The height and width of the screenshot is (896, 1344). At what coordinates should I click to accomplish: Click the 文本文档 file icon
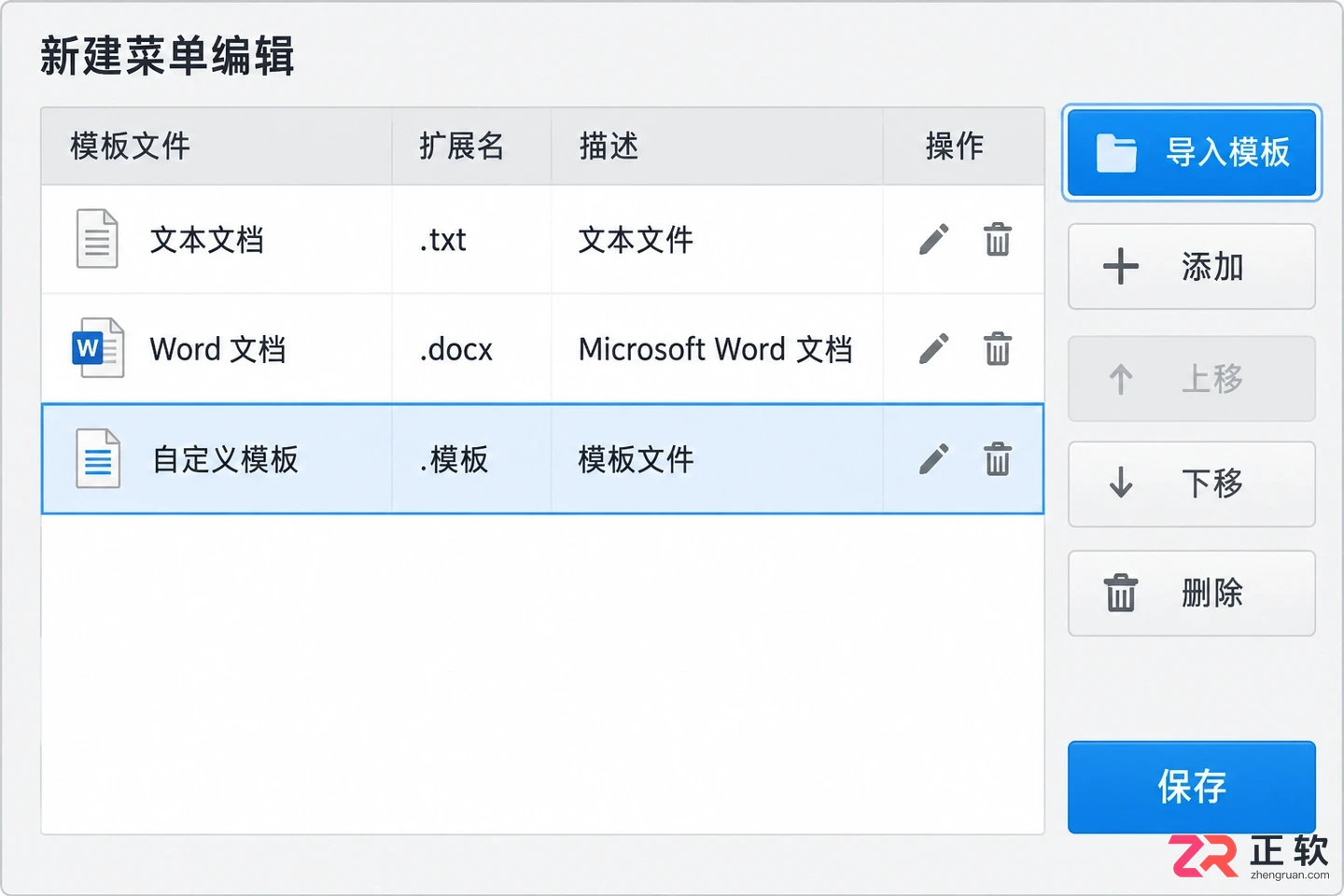tap(97, 239)
